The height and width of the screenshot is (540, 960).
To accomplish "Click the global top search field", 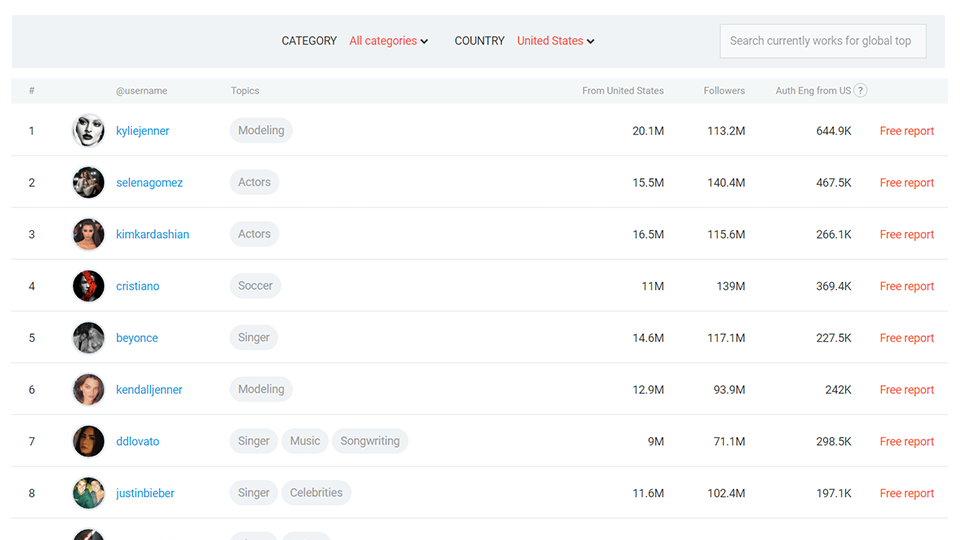I will coord(823,41).
